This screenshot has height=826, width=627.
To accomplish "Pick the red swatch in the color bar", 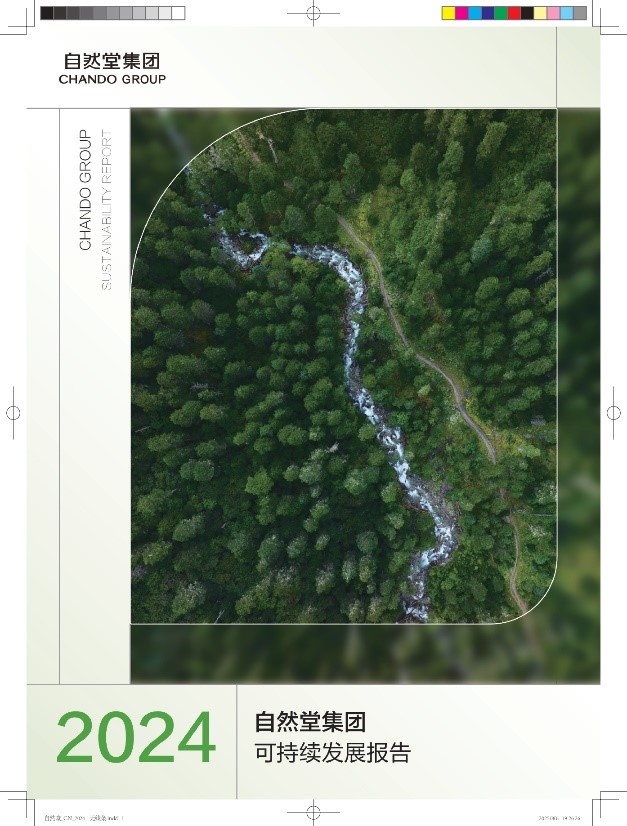I will (x=514, y=13).
